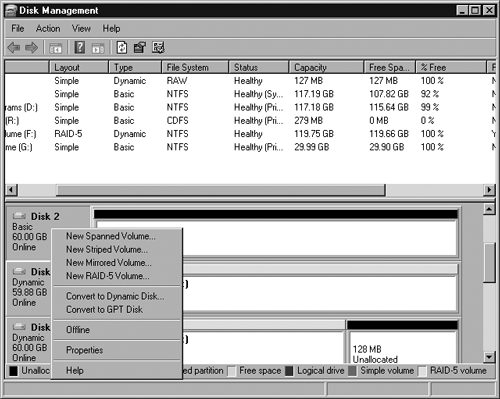This screenshot has width=500, height=399.
Task: Click the Disk 2 drive icon
Action: click(x=19, y=216)
